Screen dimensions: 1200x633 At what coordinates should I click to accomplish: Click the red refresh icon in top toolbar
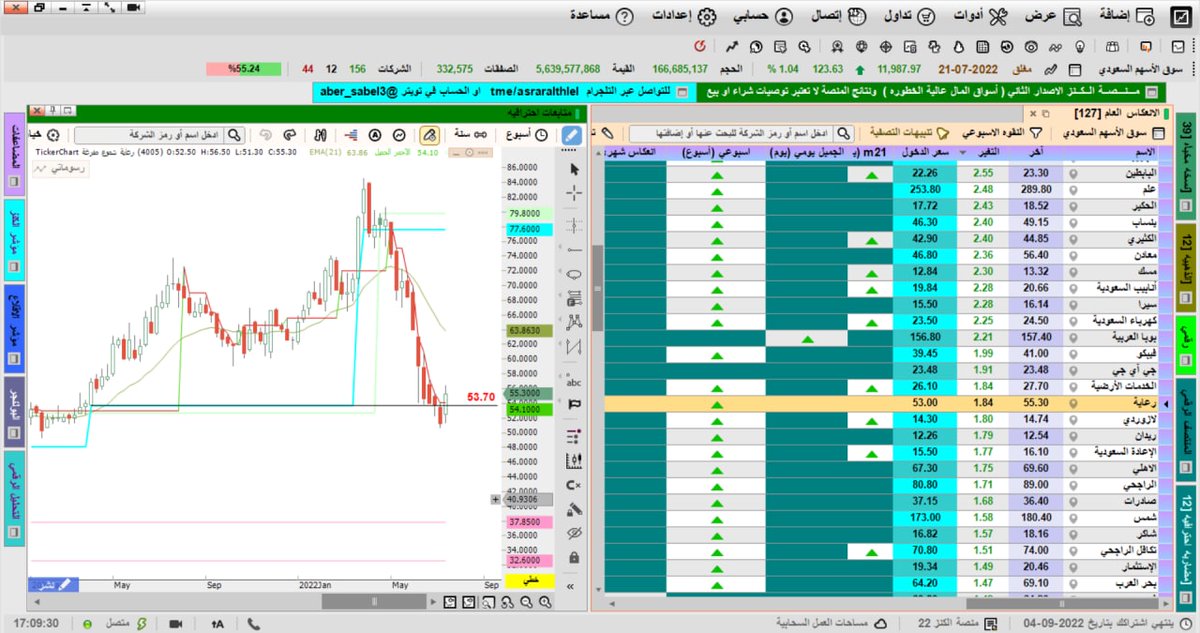(700, 46)
